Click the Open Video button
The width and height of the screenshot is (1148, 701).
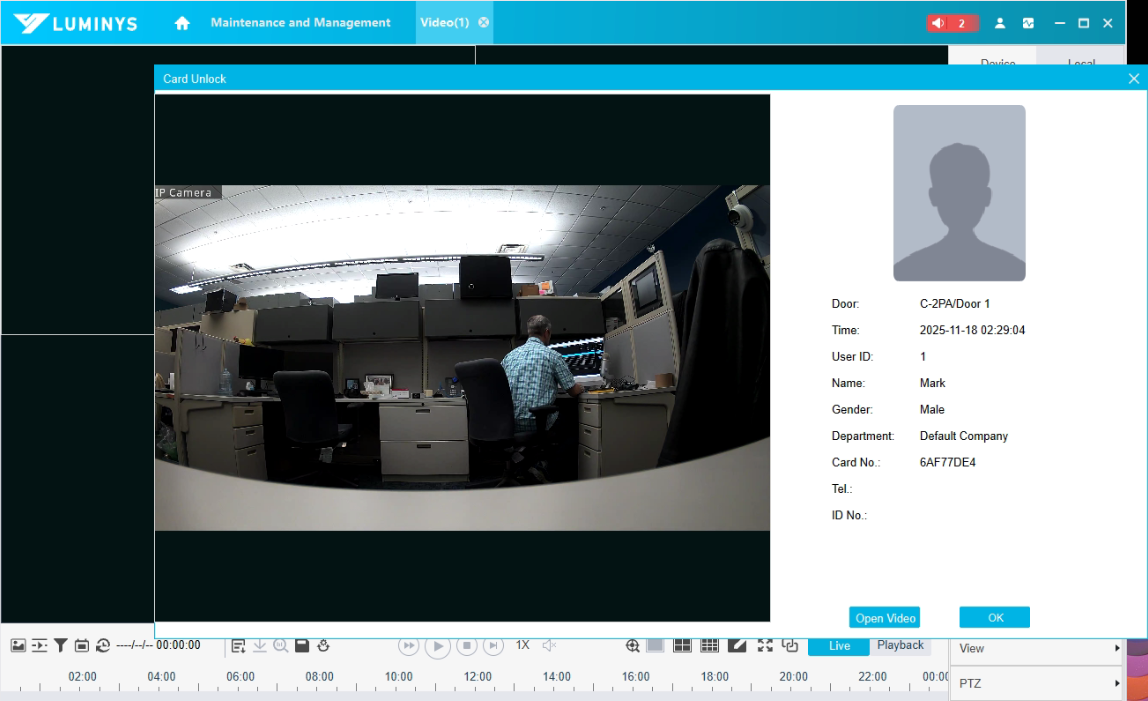point(884,618)
